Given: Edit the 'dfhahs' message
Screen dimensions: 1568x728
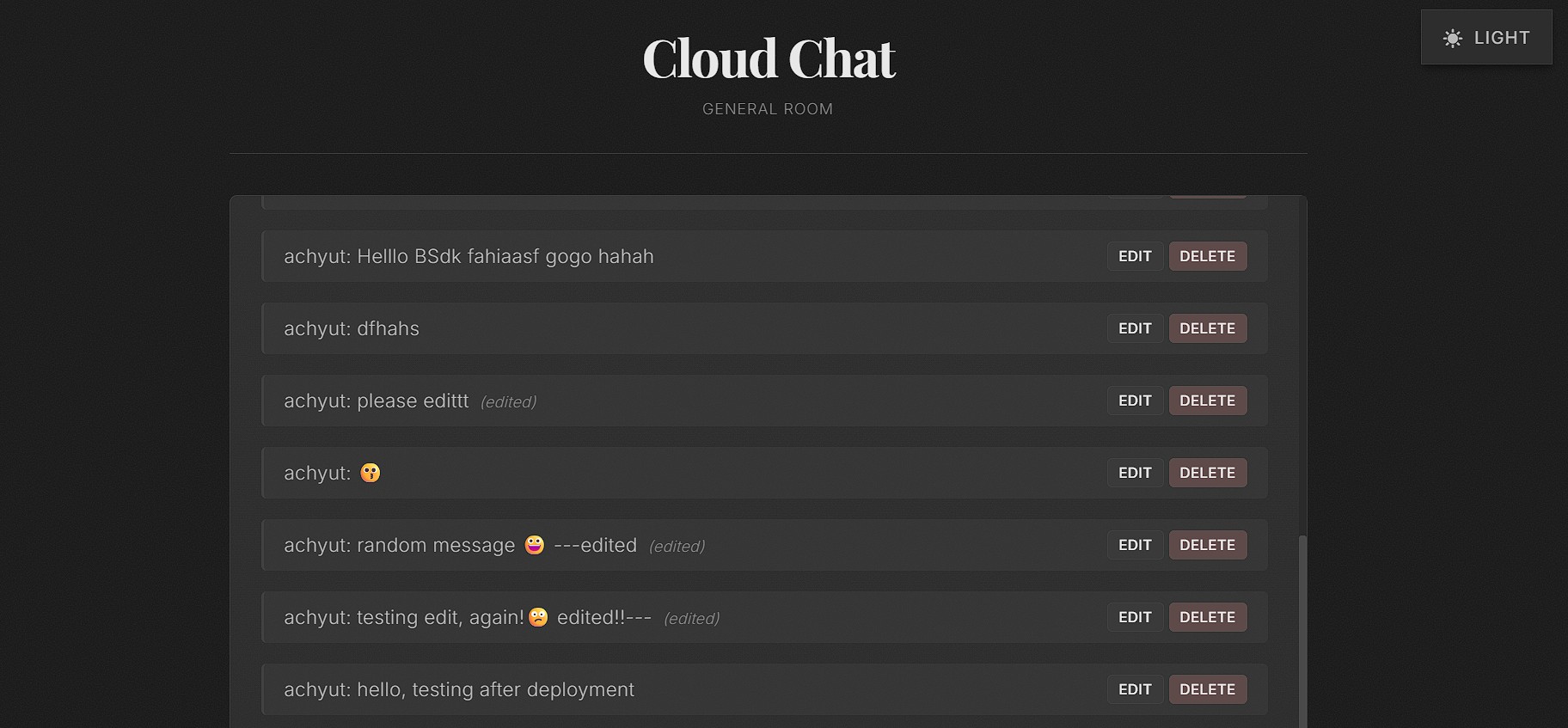Looking at the screenshot, I should pyautogui.click(x=1135, y=327).
